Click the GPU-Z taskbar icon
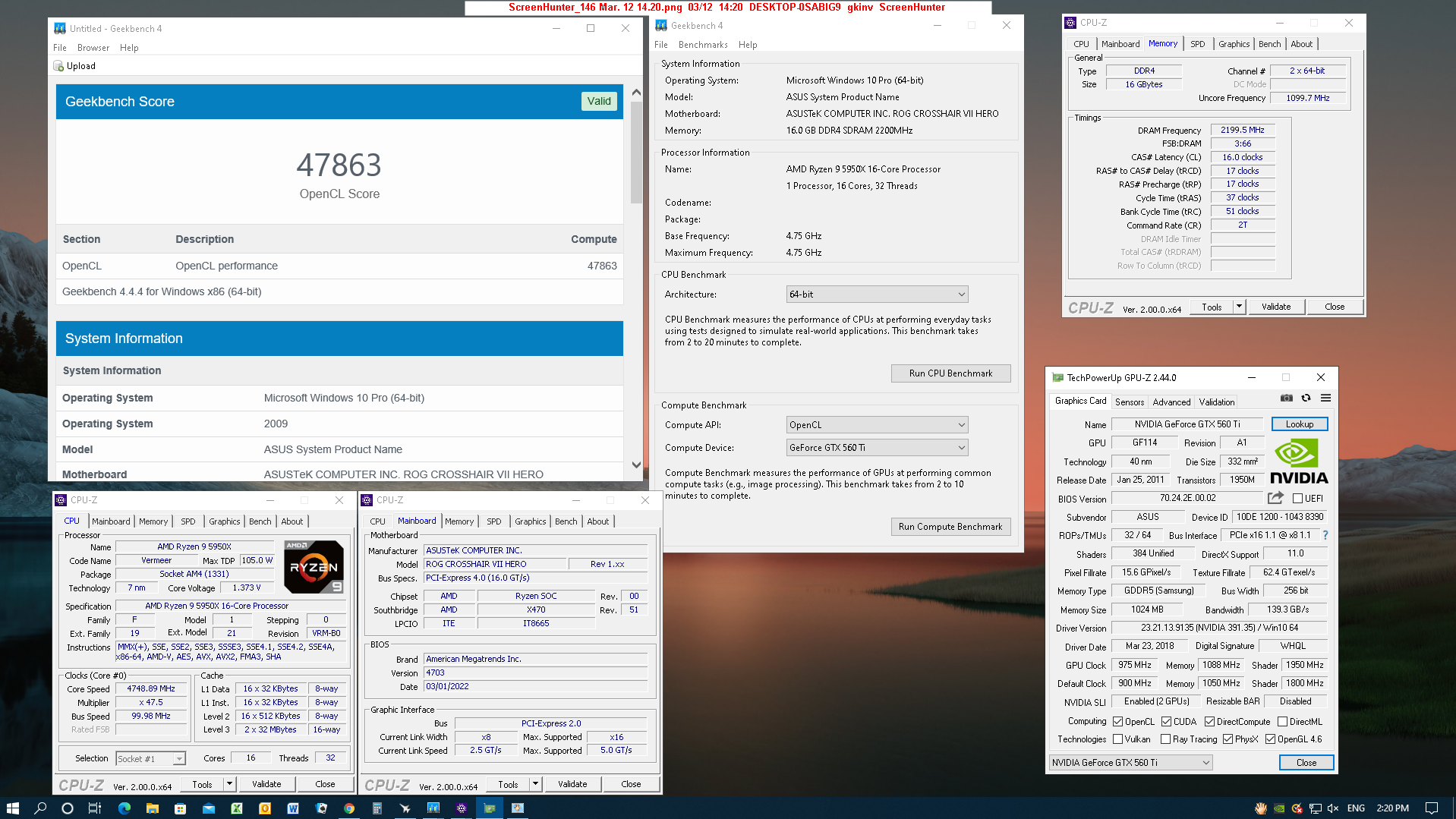Image resolution: width=1456 pixels, height=819 pixels. tap(490, 808)
